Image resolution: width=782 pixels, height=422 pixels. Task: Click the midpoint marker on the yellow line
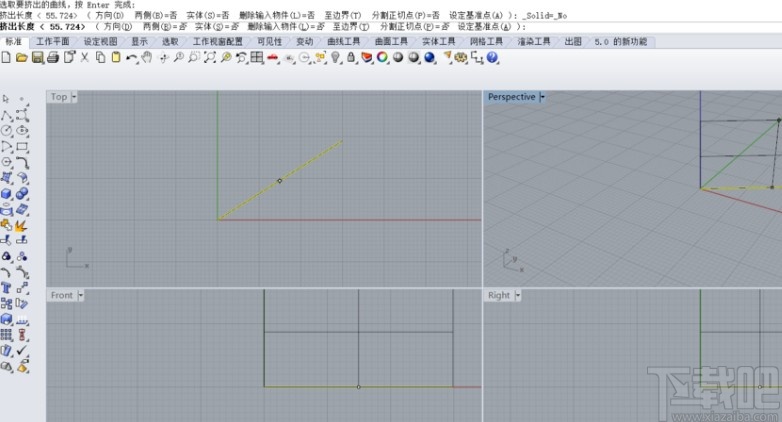click(280, 181)
